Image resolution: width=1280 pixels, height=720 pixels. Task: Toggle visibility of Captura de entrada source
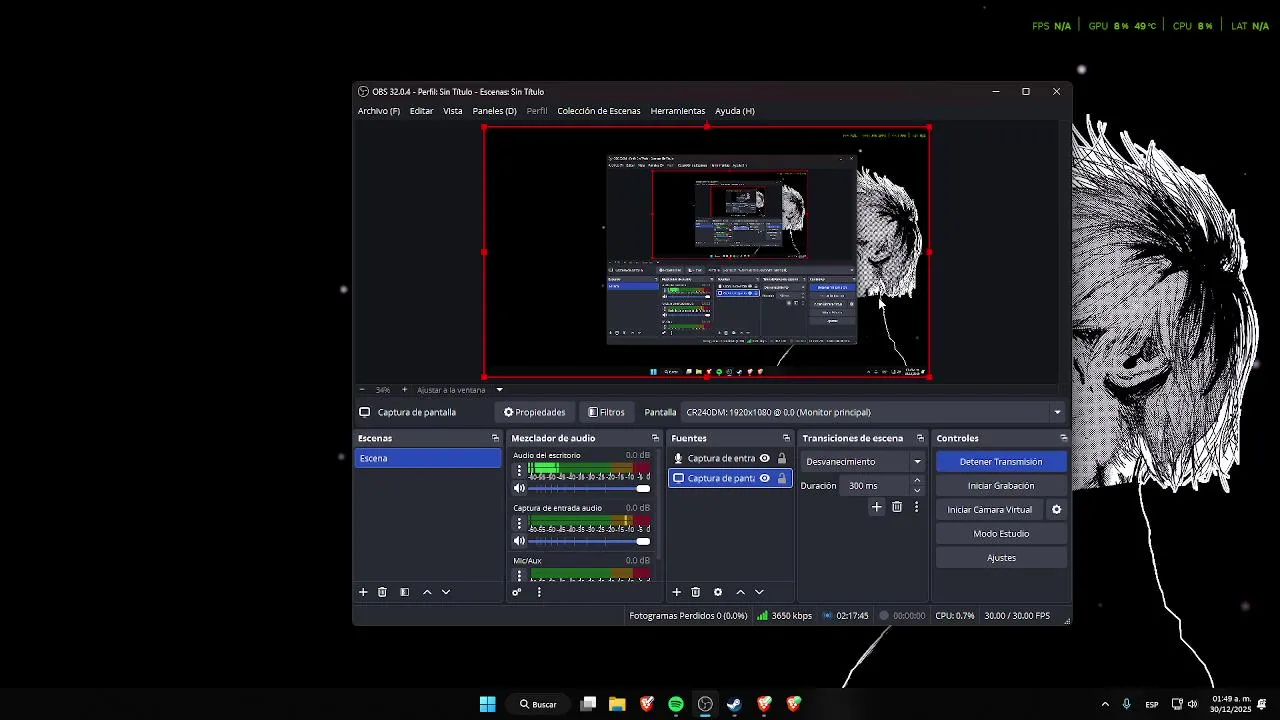click(764, 459)
